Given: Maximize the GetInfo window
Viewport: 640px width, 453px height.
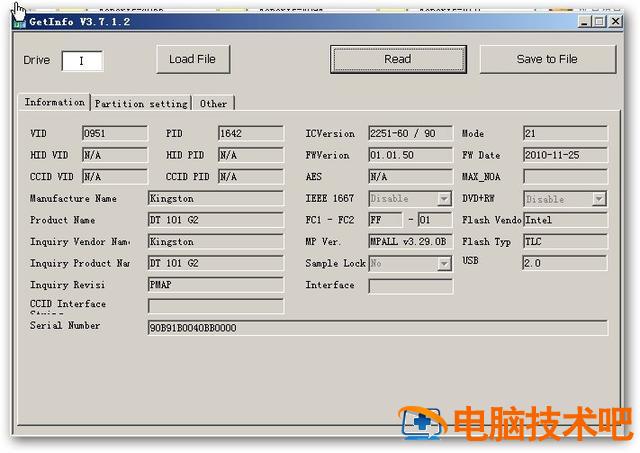Looking at the screenshot, I should [600, 22].
